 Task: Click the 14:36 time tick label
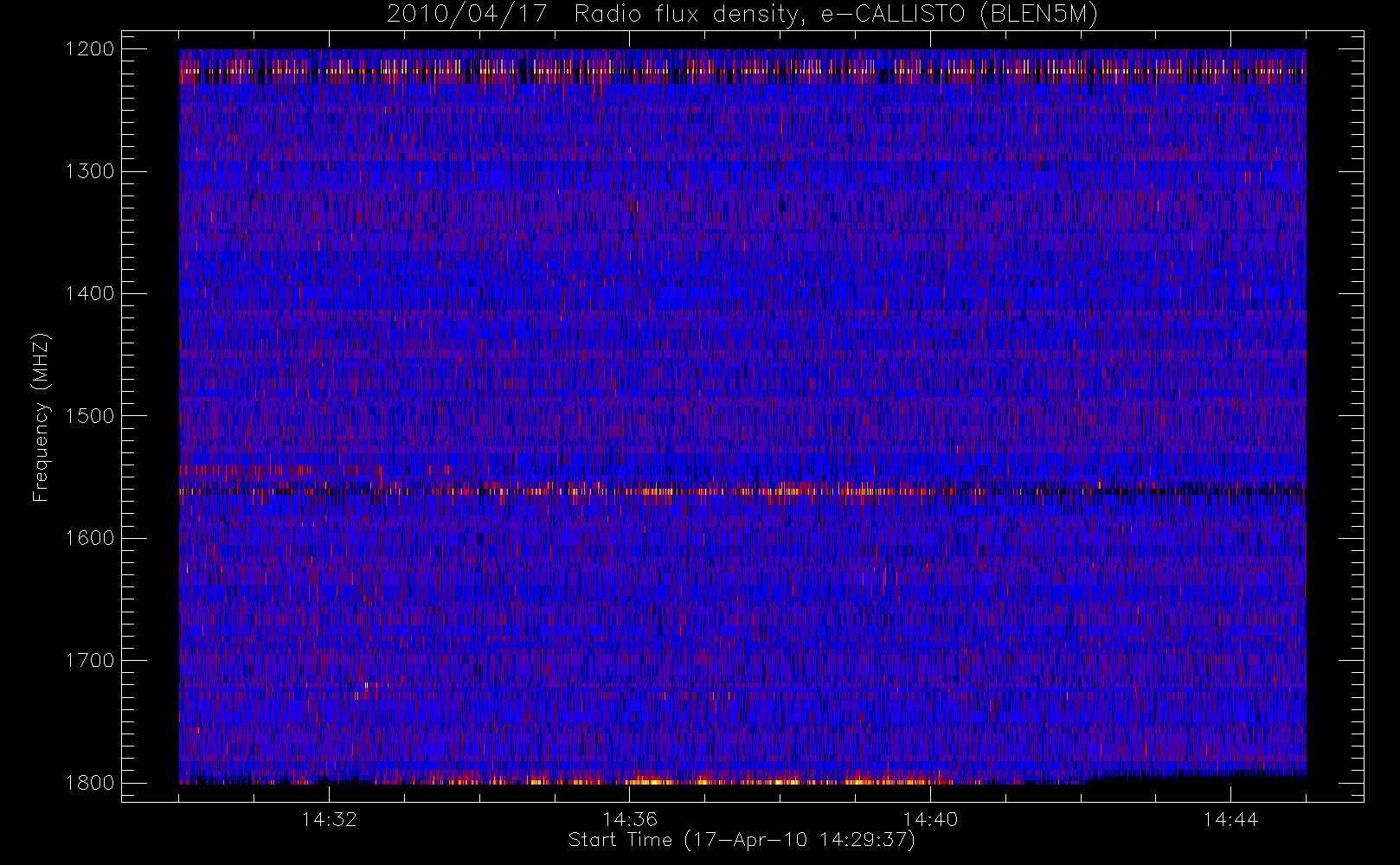[630, 818]
